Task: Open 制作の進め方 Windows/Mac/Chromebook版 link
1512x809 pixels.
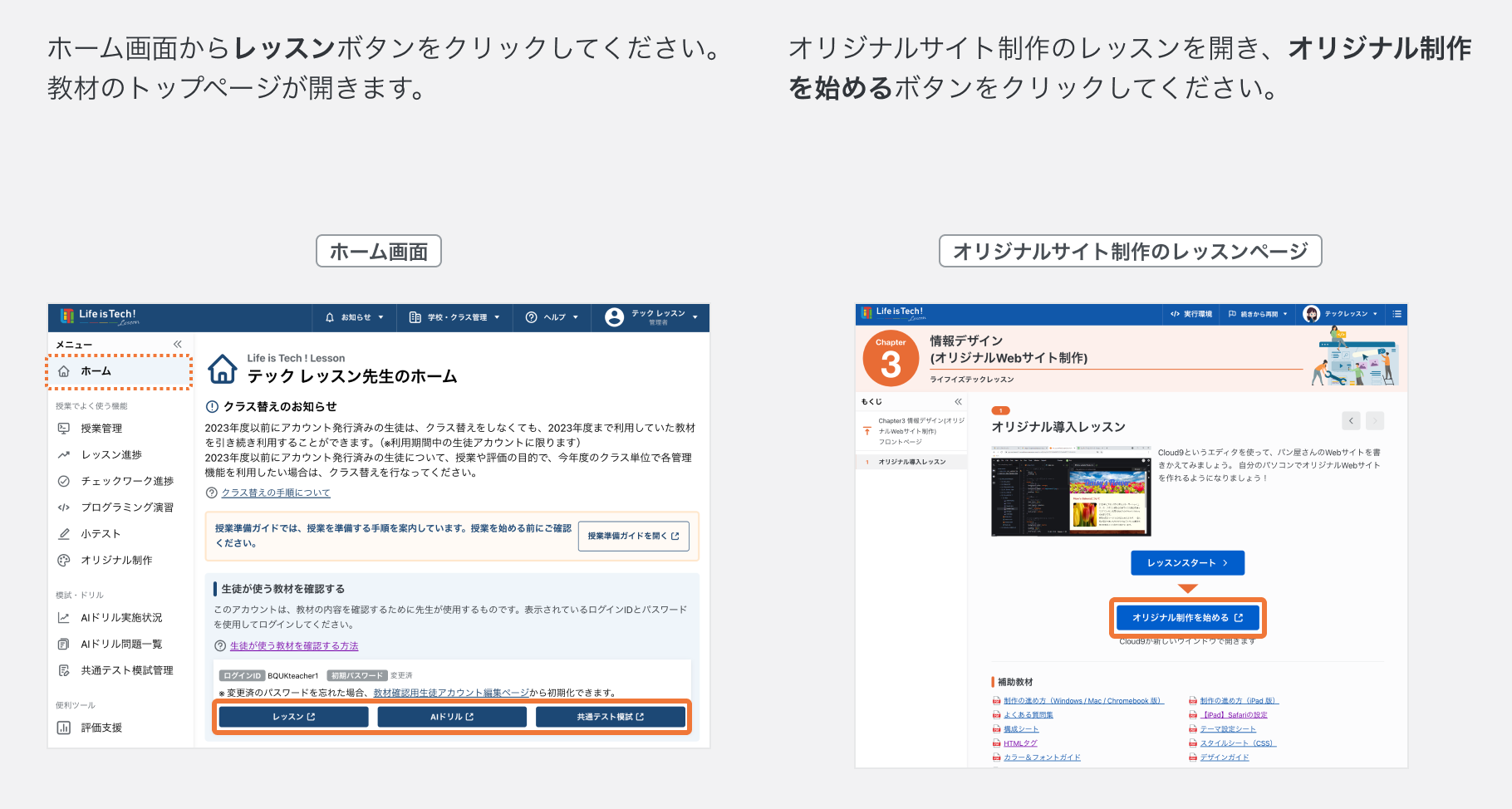Action: click(1084, 701)
